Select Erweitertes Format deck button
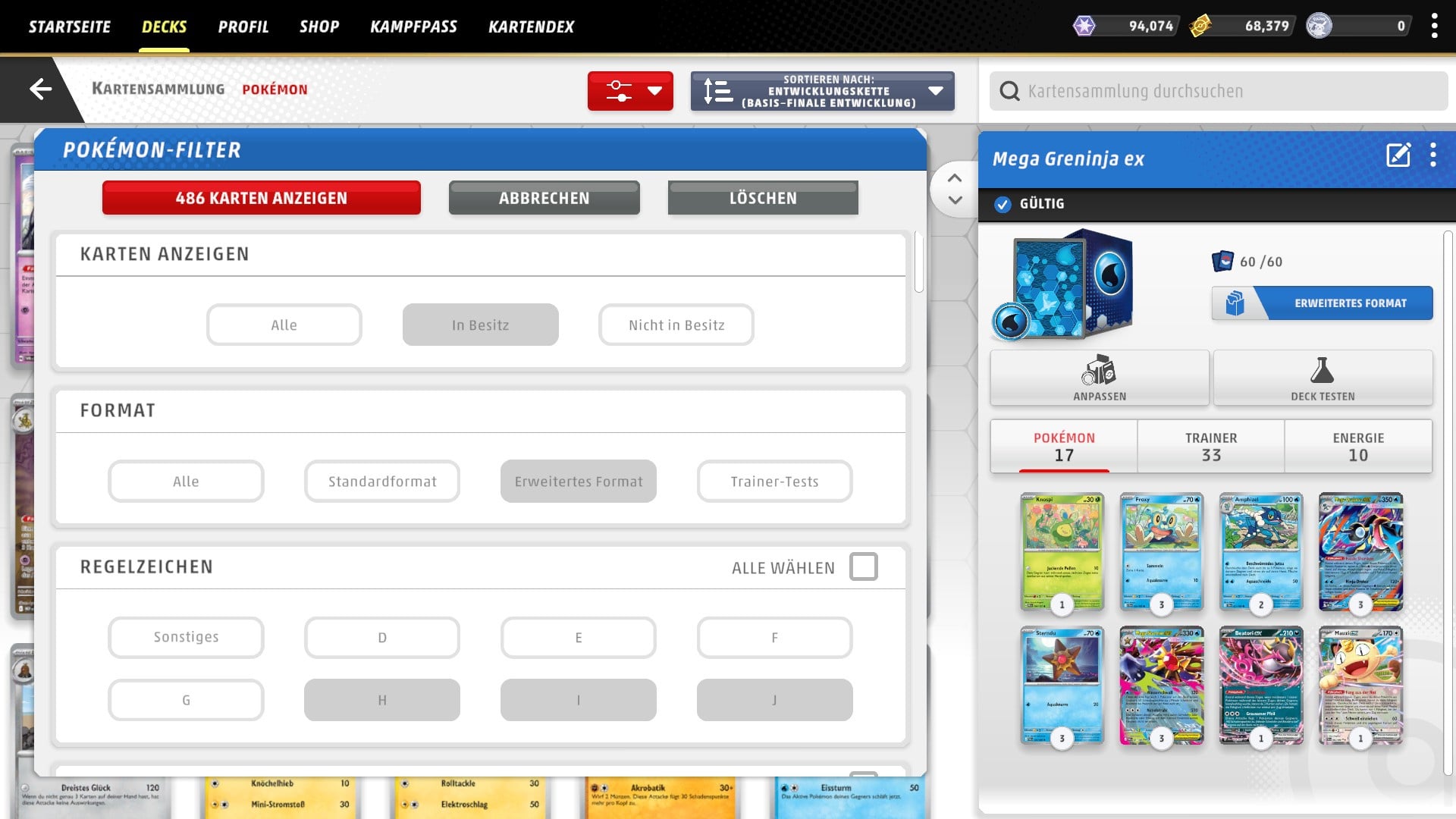This screenshot has height=819, width=1456. 1322,303
